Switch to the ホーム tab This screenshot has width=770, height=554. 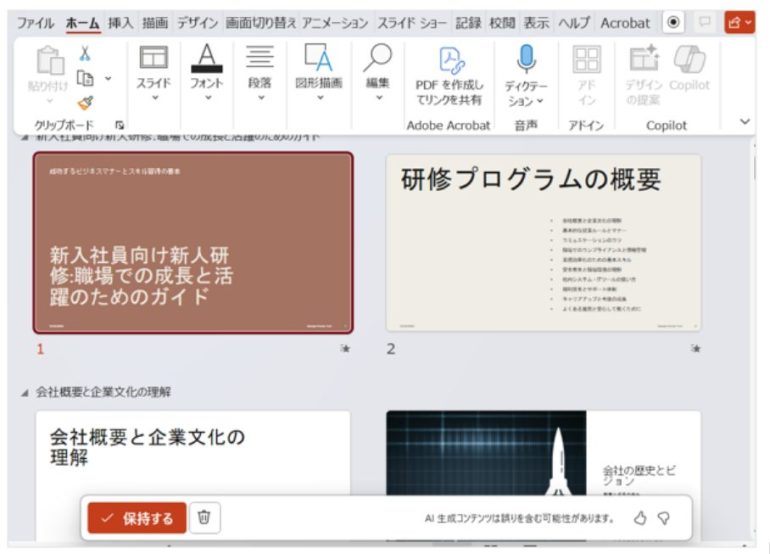pos(82,23)
